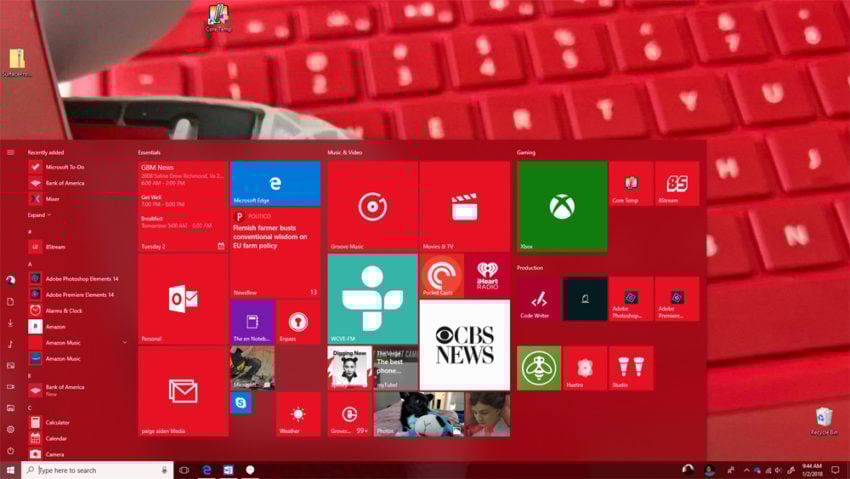The width and height of the screenshot is (850, 479).
Task: Open Adobe Photoshop tile in Production
Action: [x=631, y=299]
